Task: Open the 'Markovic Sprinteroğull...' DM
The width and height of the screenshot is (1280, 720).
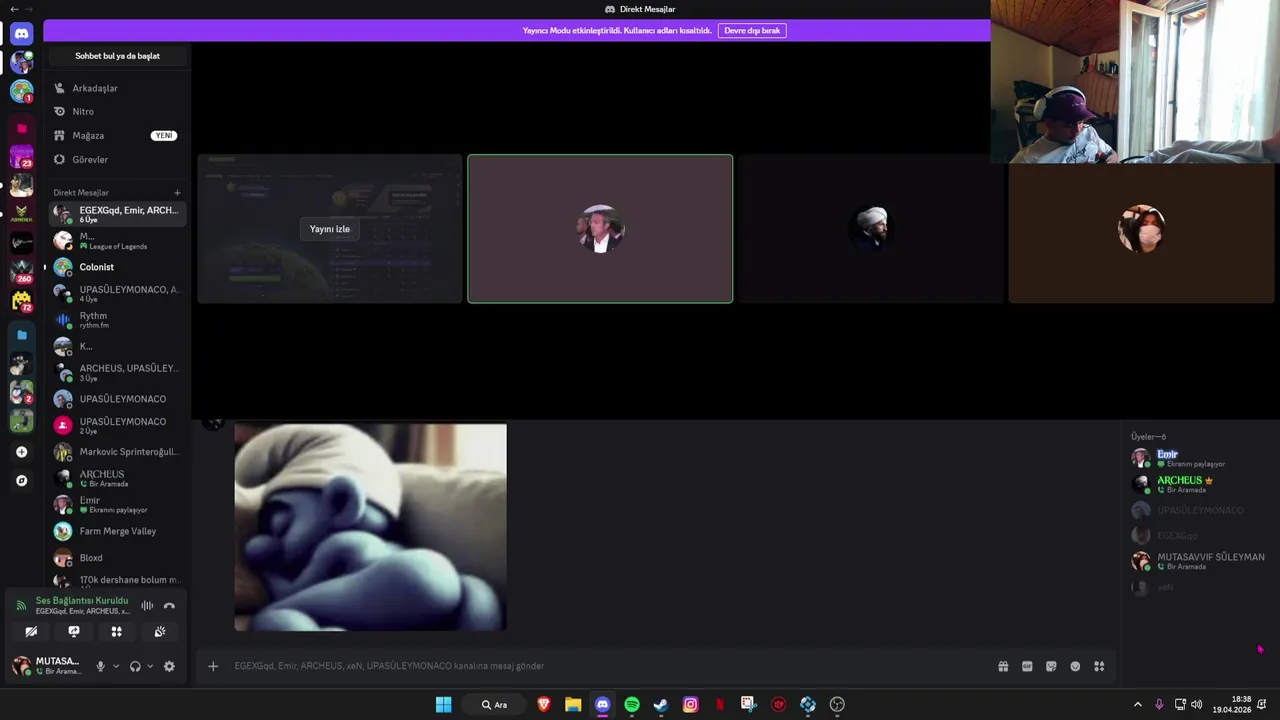Action: coord(117,452)
